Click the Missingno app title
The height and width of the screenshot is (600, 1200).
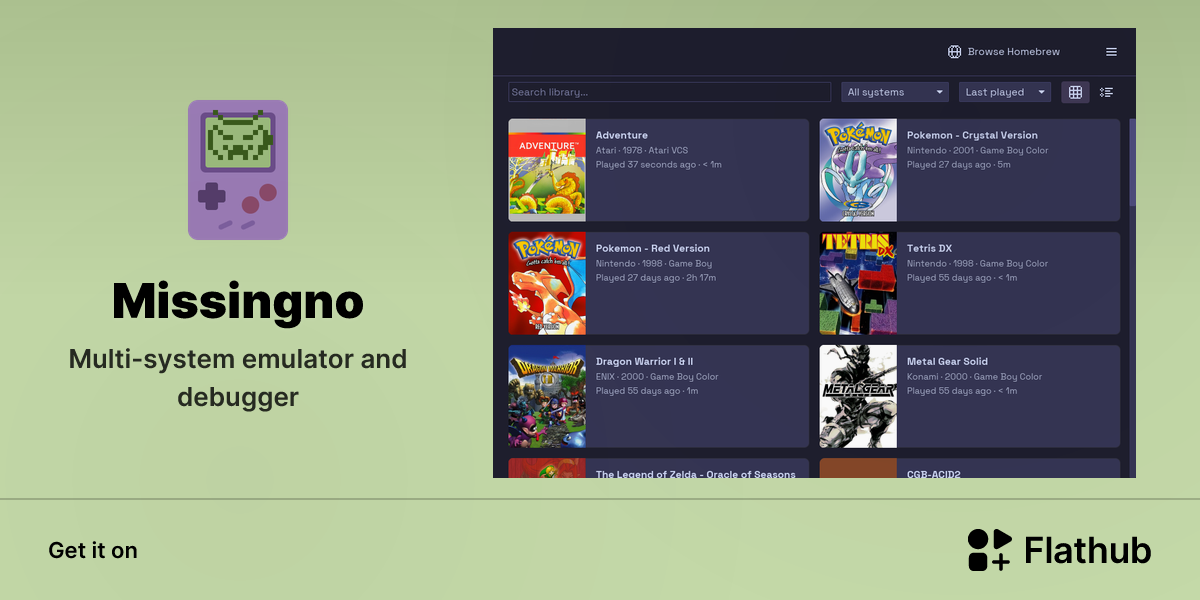coord(238,301)
